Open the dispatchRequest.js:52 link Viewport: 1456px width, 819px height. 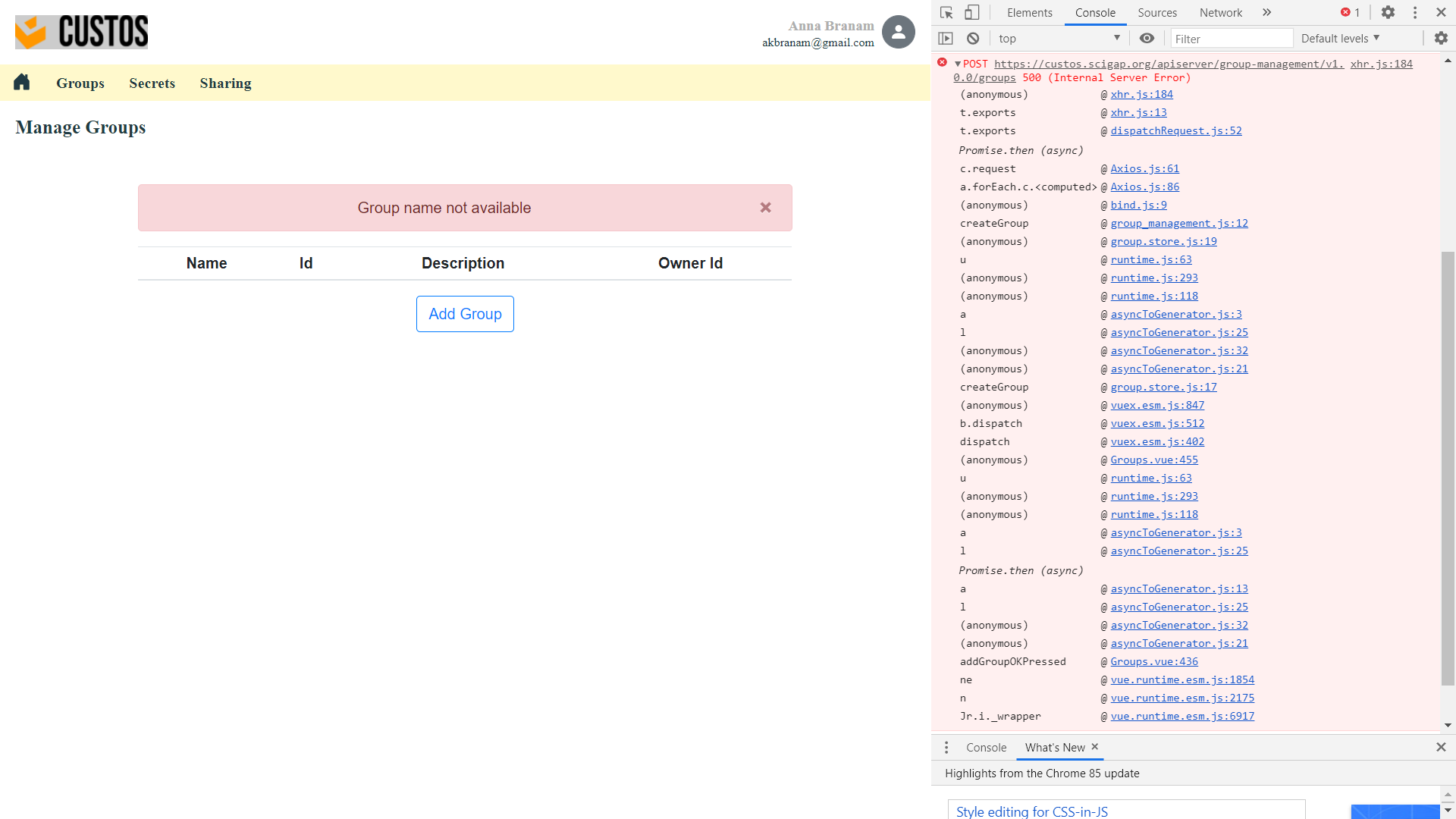click(1176, 131)
